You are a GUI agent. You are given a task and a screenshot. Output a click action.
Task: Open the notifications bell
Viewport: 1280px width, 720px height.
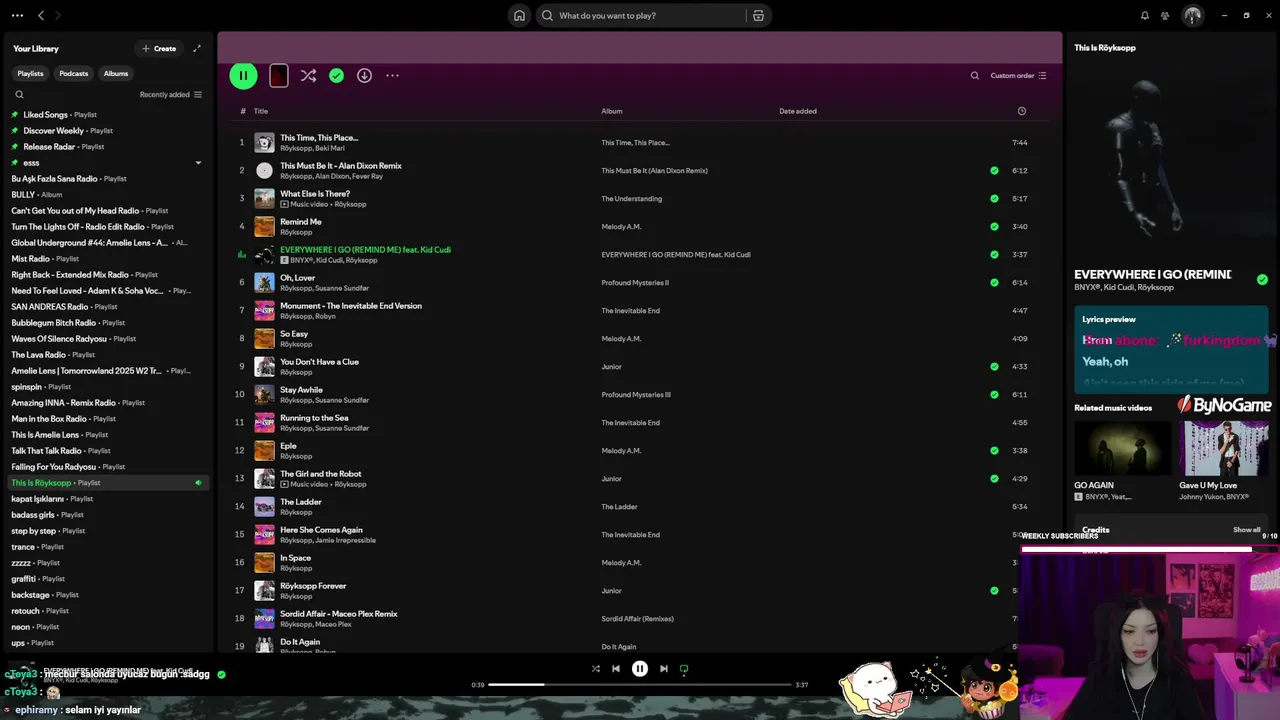click(1145, 15)
